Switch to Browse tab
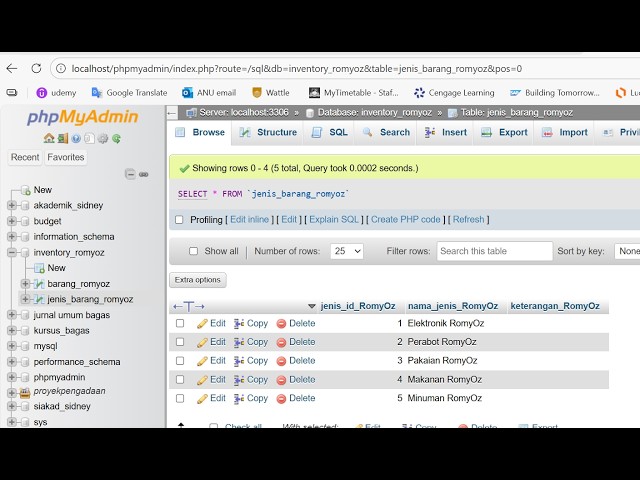The width and height of the screenshot is (640, 480). 200,132
